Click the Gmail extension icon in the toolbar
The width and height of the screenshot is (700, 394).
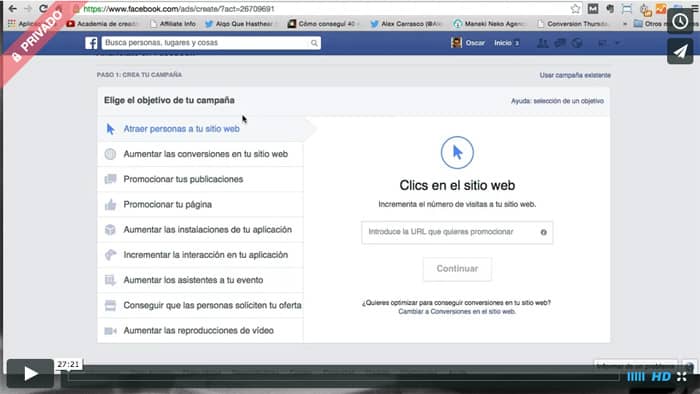click(592, 8)
